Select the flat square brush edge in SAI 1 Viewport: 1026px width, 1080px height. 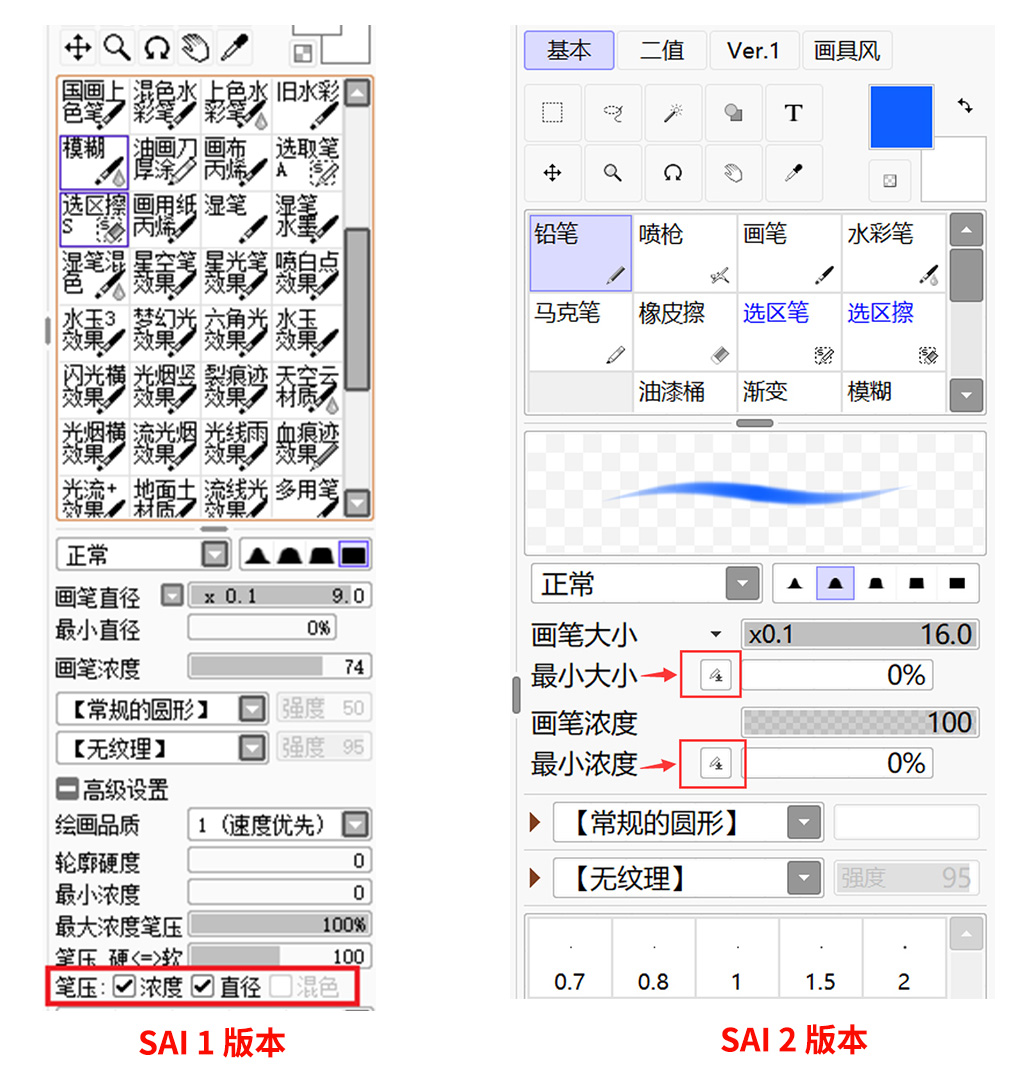tap(354, 554)
